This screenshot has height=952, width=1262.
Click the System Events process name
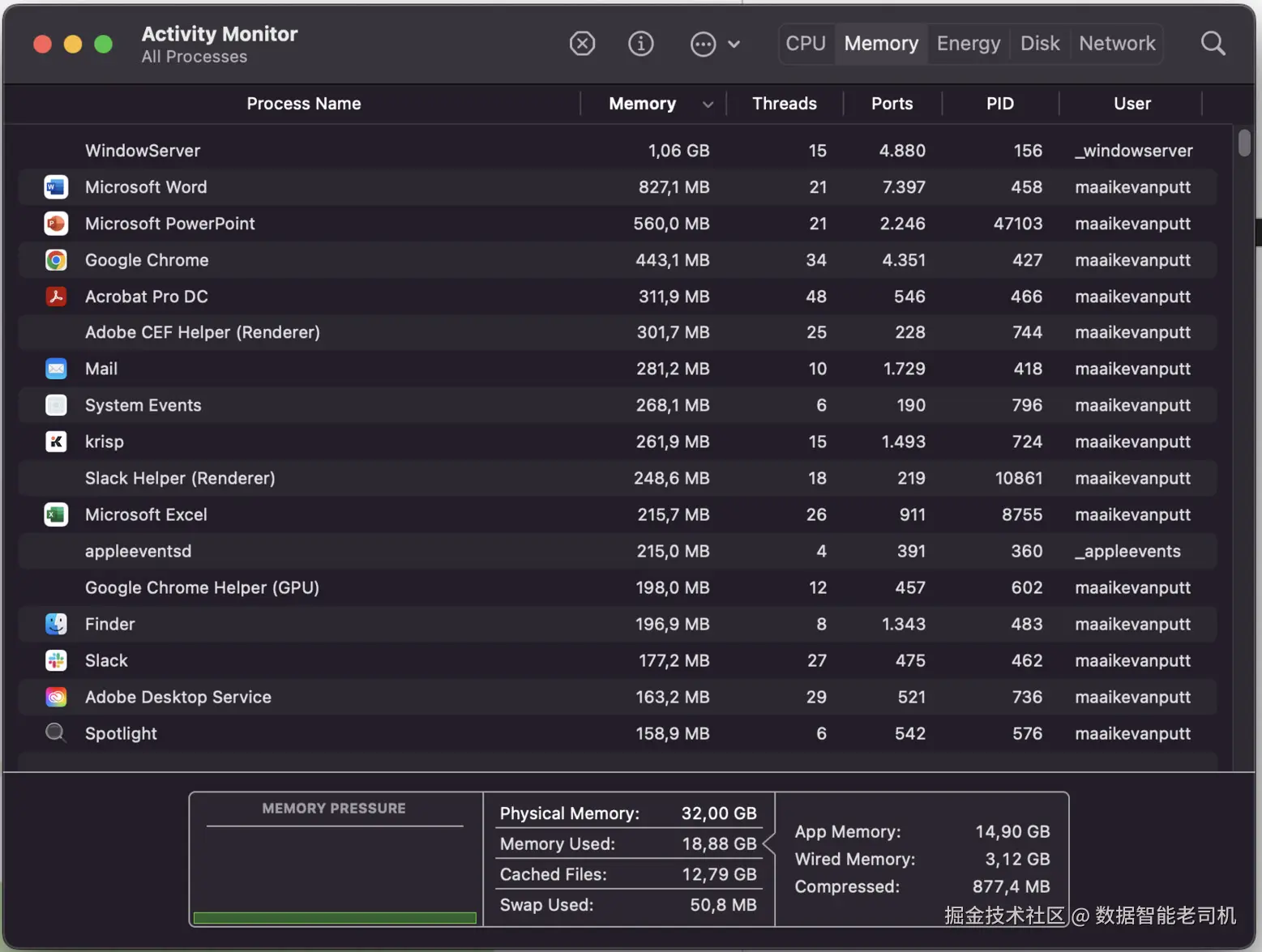pyautogui.click(x=143, y=405)
